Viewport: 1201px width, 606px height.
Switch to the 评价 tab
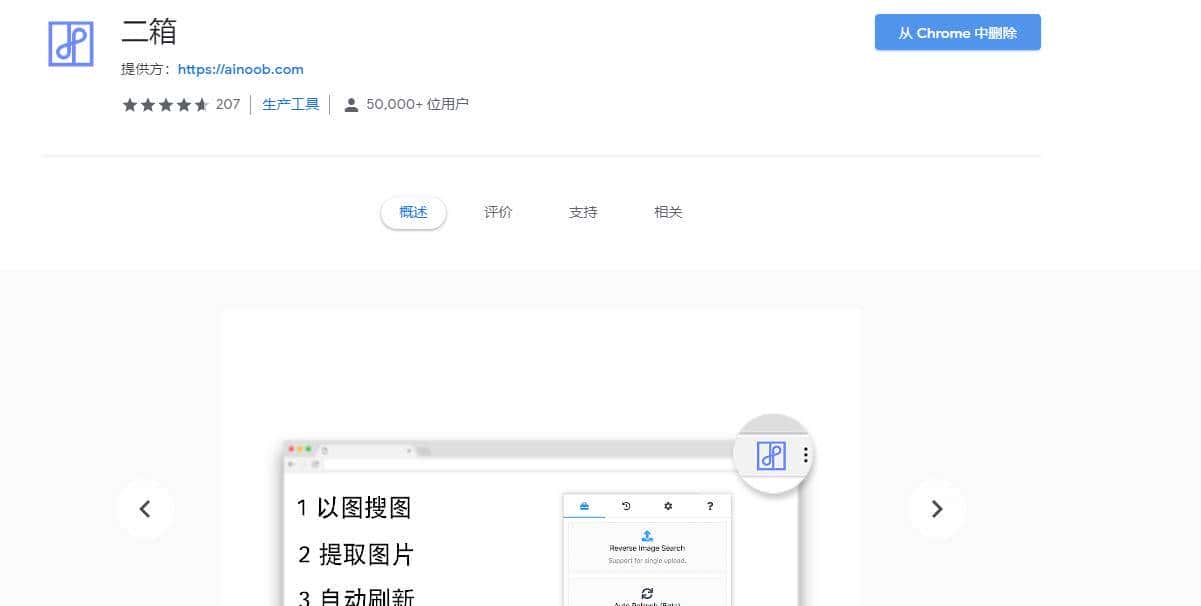click(x=498, y=212)
